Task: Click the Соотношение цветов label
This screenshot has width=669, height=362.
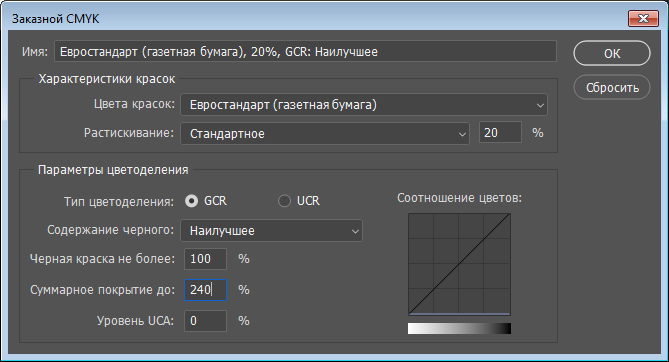Action: click(460, 198)
